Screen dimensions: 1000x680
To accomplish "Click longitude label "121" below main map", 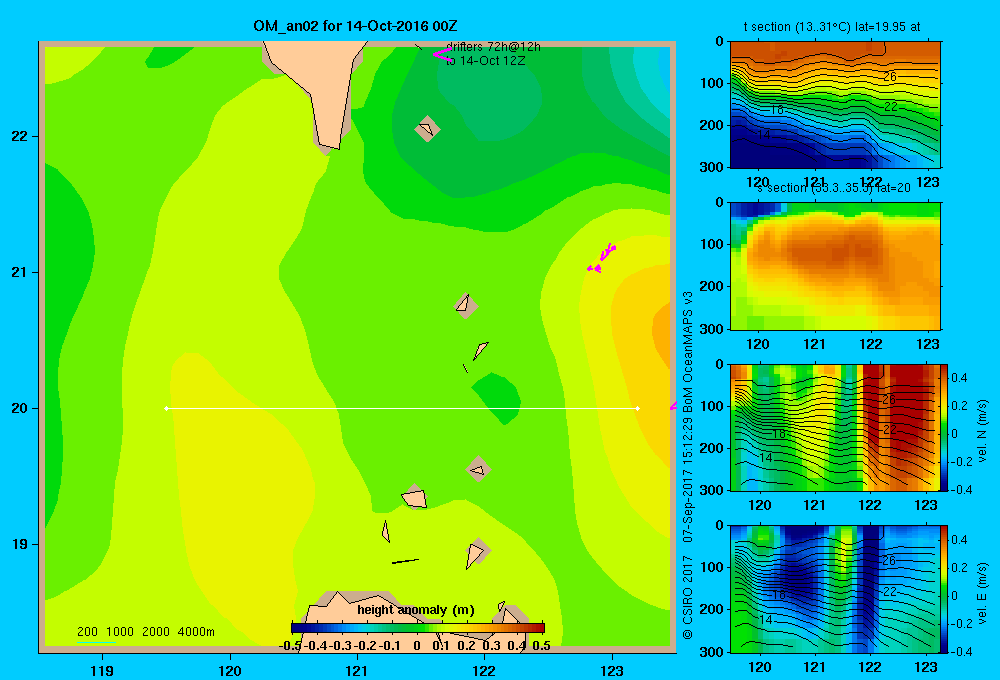I will (x=357, y=670).
